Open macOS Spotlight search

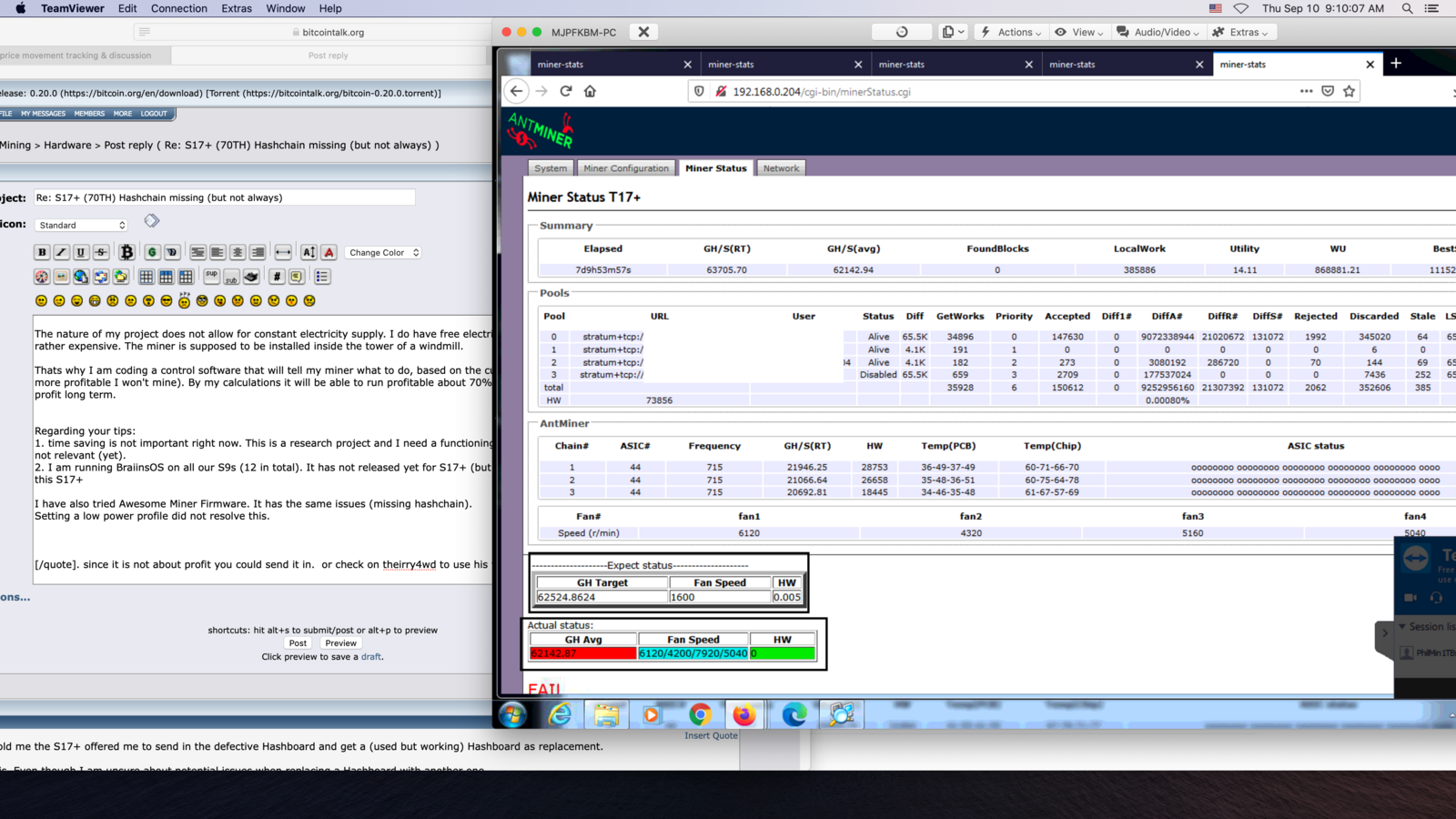pos(1407,8)
